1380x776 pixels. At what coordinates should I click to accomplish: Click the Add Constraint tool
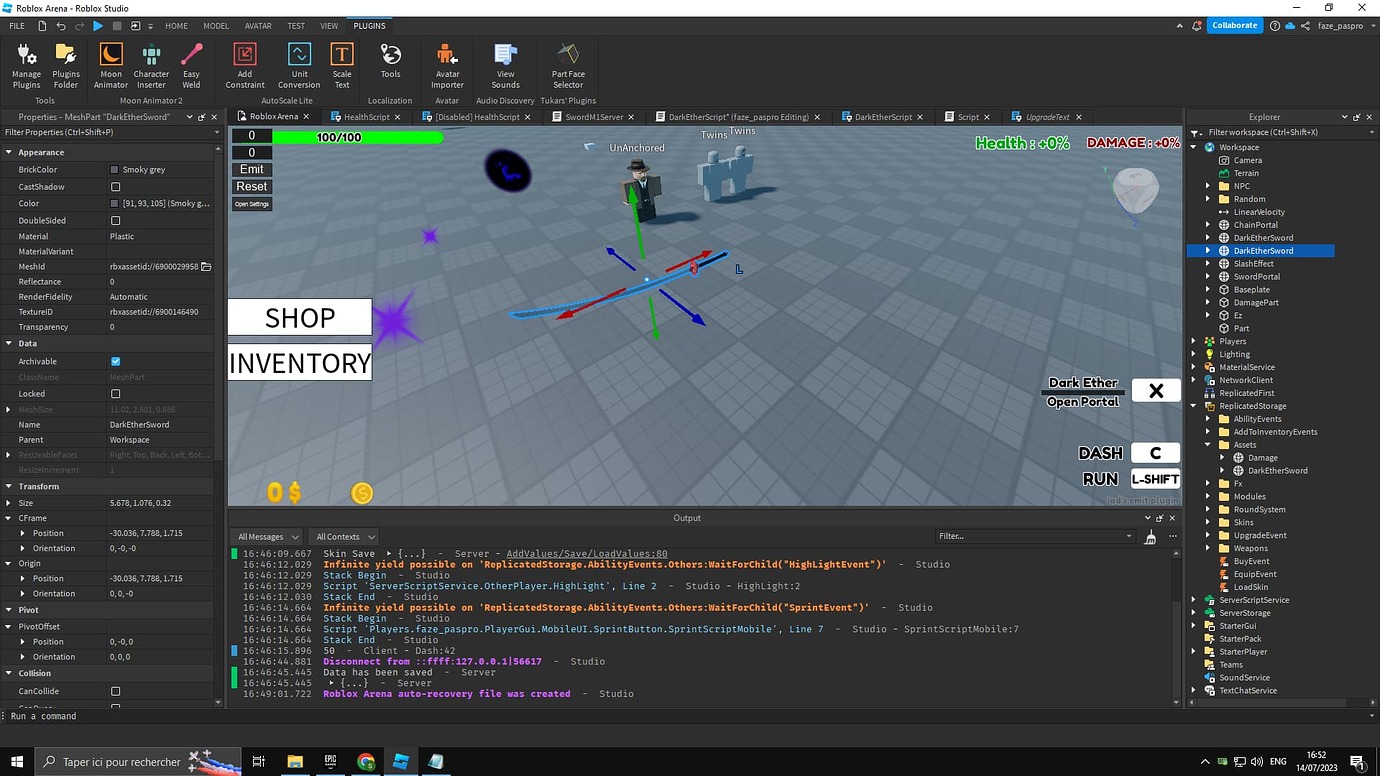point(245,66)
